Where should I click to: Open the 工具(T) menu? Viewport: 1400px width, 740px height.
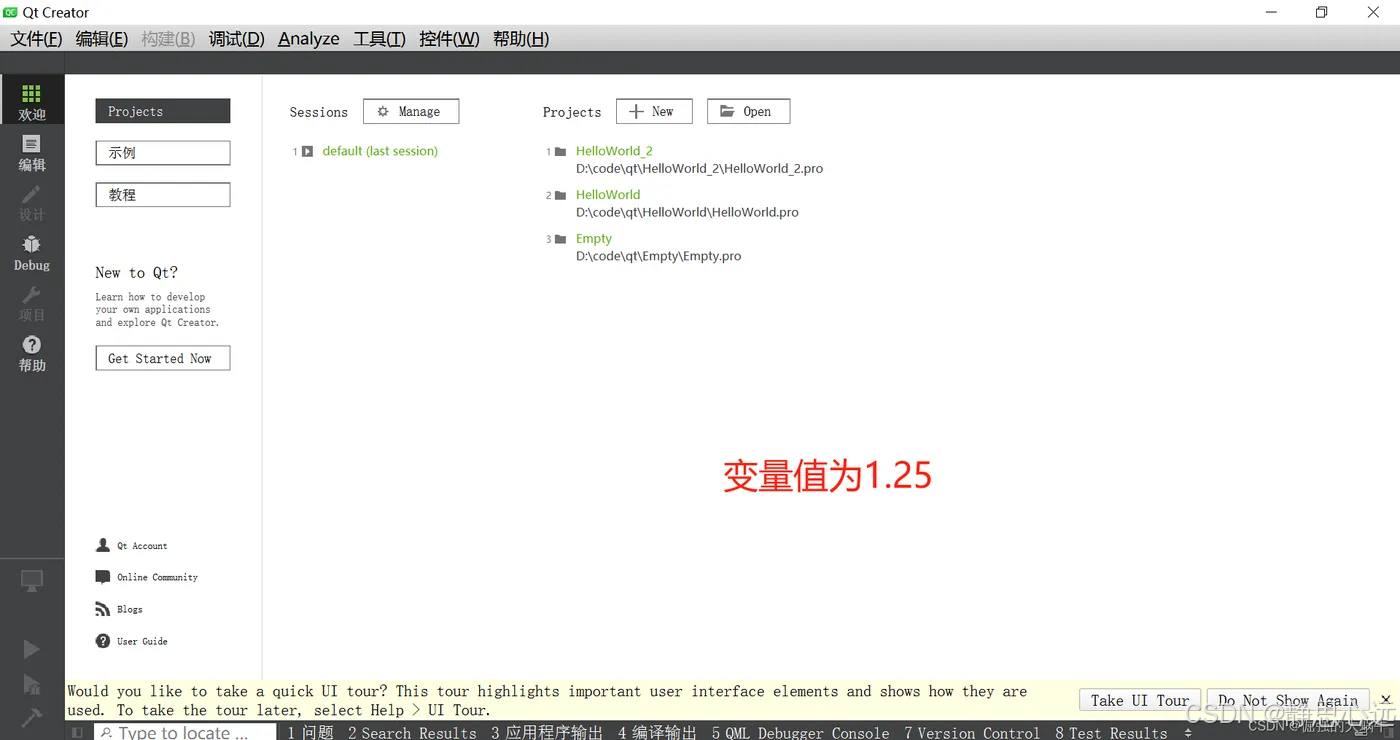pyautogui.click(x=379, y=39)
